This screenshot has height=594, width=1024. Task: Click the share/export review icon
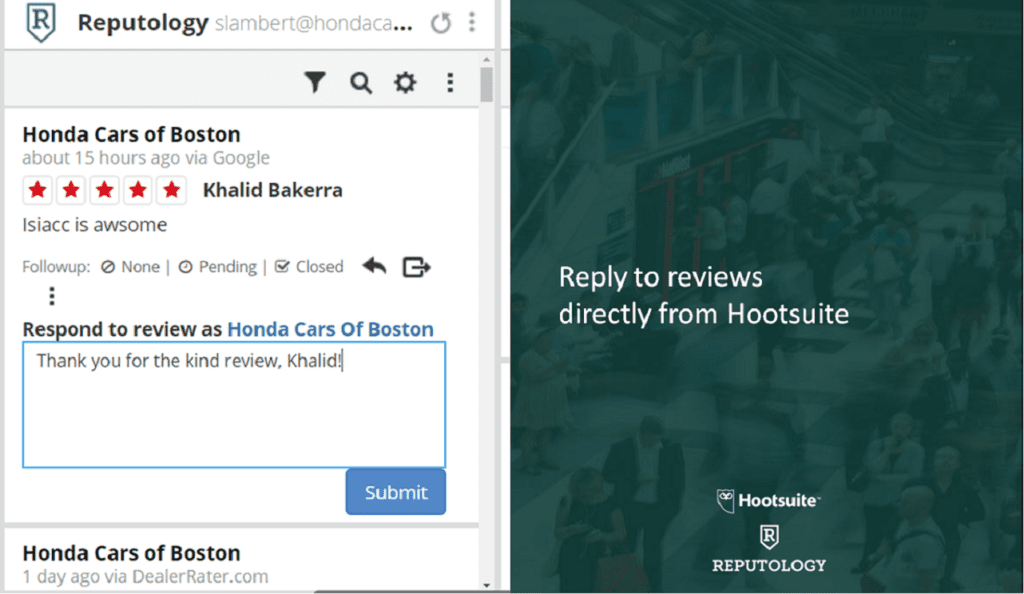tap(416, 267)
